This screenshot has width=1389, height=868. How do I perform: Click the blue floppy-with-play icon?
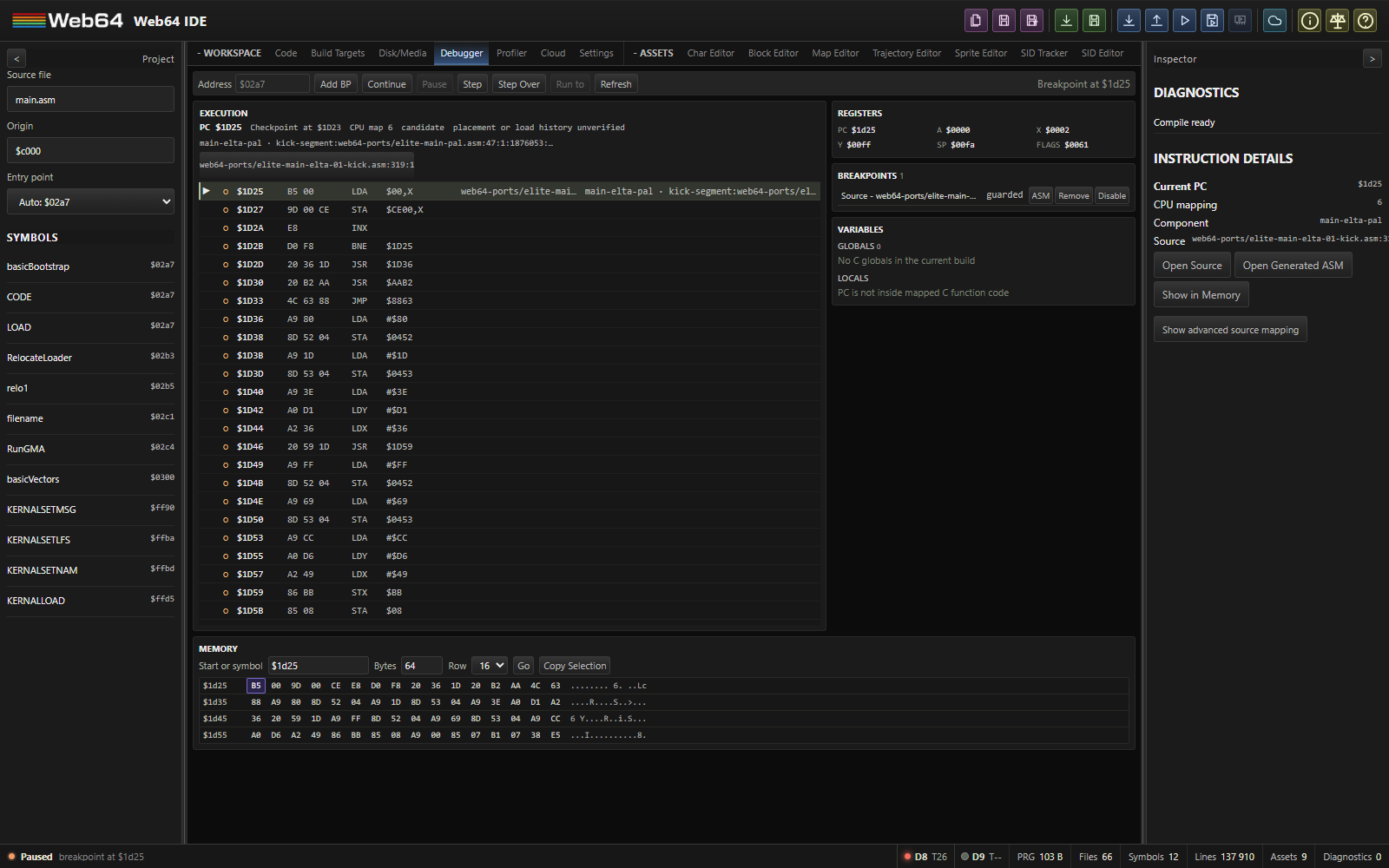pyautogui.click(x=1212, y=21)
